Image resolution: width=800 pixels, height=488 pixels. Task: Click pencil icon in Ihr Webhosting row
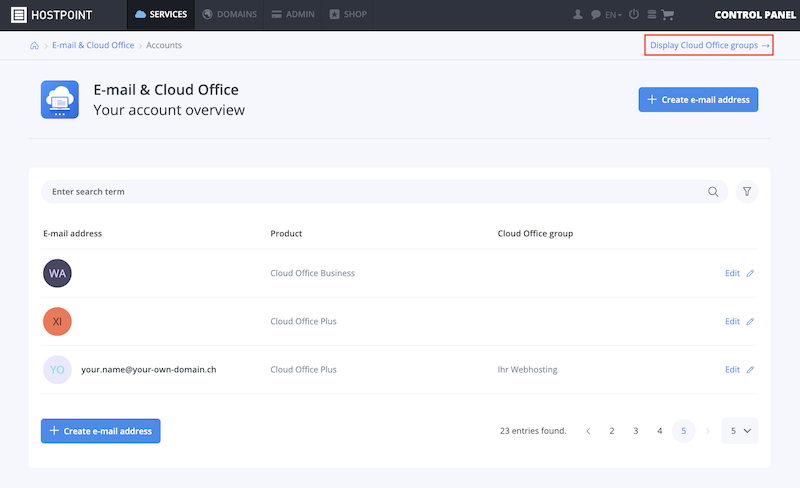click(x=750, y=370)
